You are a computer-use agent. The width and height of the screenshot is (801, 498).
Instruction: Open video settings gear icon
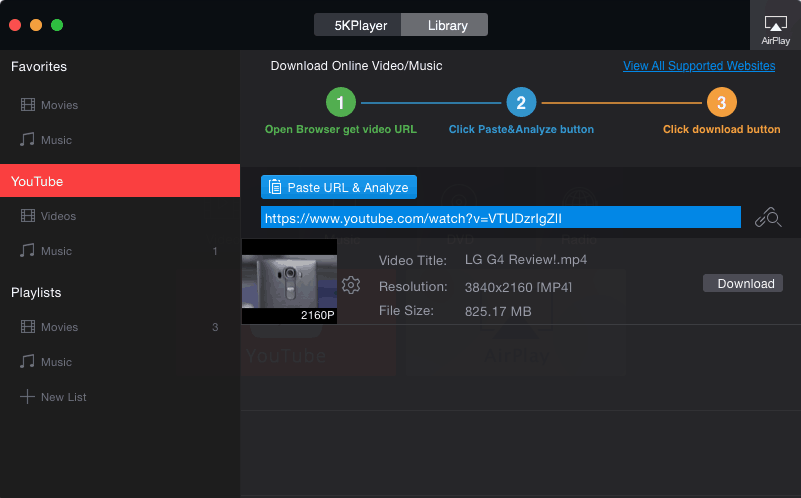coord(351,285)
